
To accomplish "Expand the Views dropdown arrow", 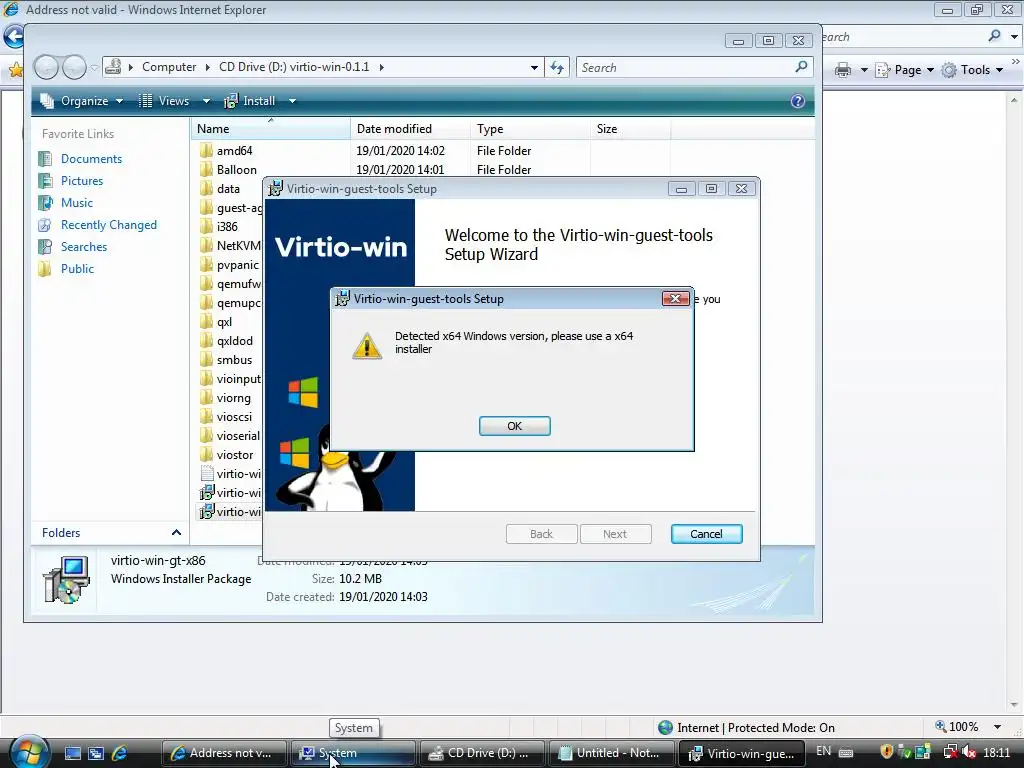I will [x=206, y=101].
